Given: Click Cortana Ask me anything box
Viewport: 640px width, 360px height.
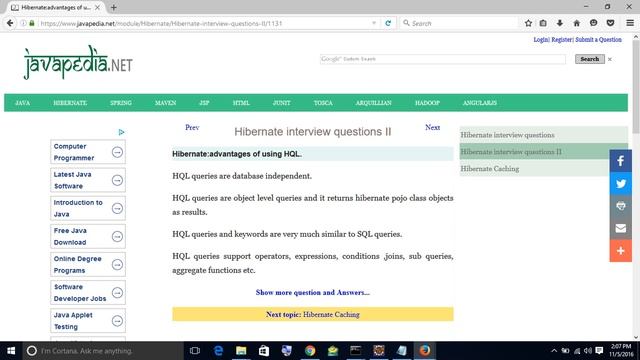Looking at the screenshot, I should tap(103, 351).
